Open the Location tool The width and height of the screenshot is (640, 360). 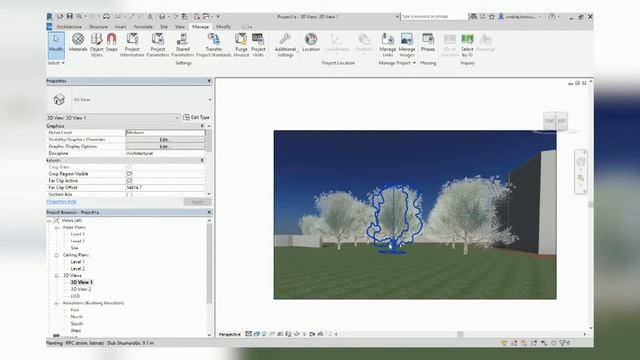(x=311, y=42)
